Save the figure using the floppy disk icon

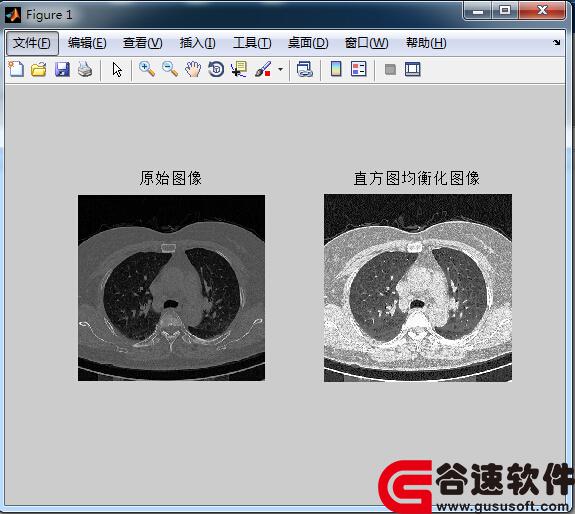62,69
